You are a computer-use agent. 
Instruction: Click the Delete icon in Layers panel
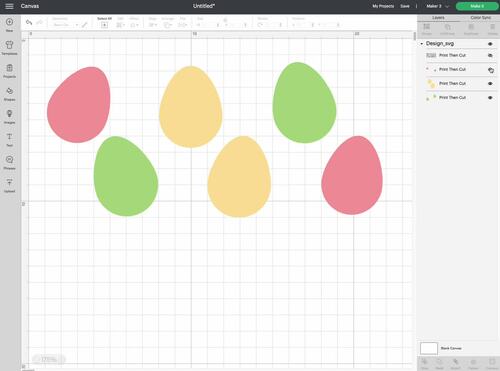tap(492, 27)
